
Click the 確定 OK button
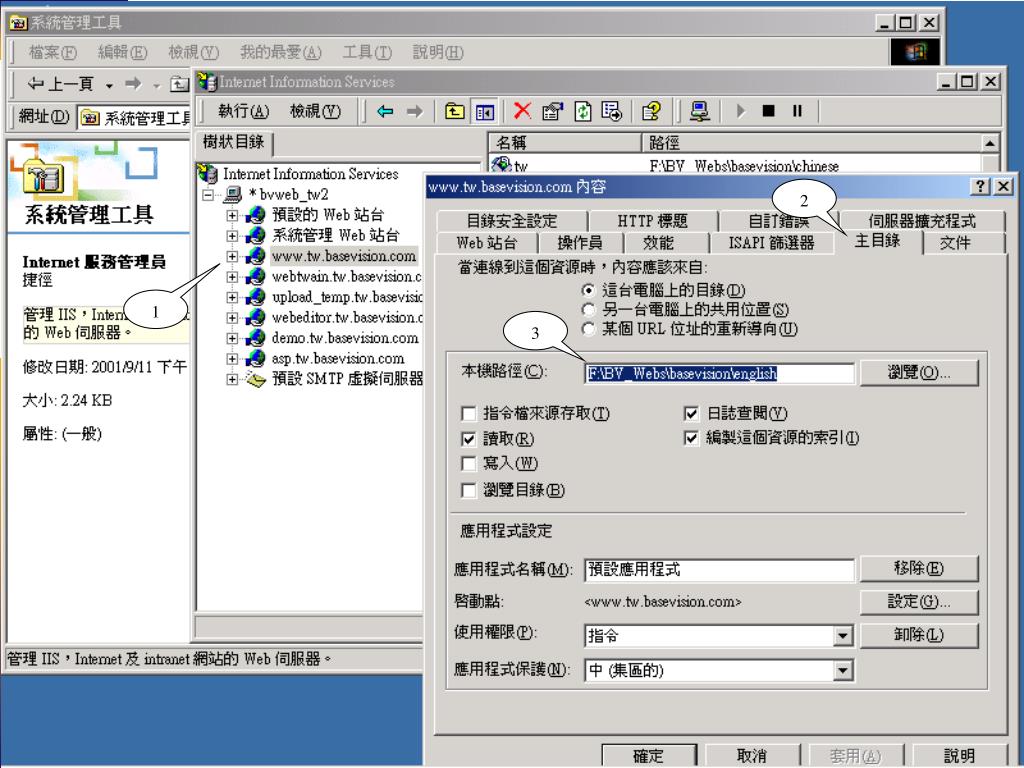pos(649,756)
